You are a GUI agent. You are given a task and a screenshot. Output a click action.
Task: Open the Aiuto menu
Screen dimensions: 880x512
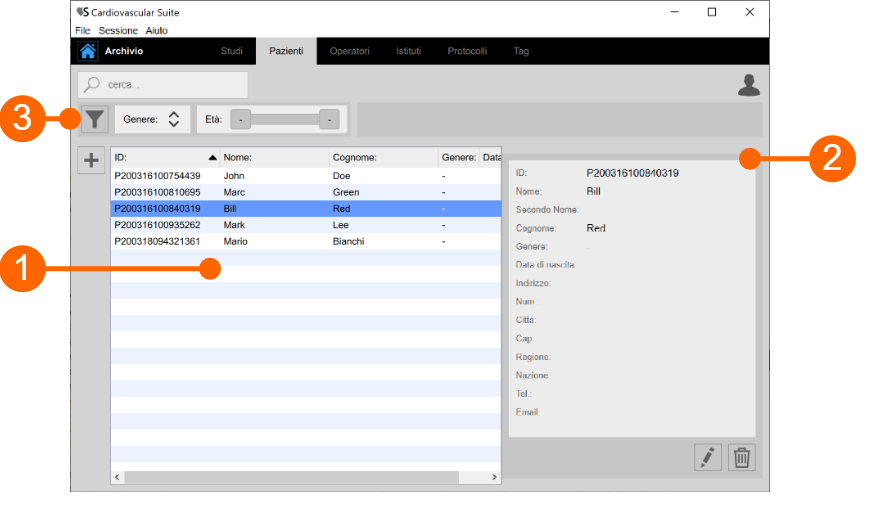coord(157,31)
